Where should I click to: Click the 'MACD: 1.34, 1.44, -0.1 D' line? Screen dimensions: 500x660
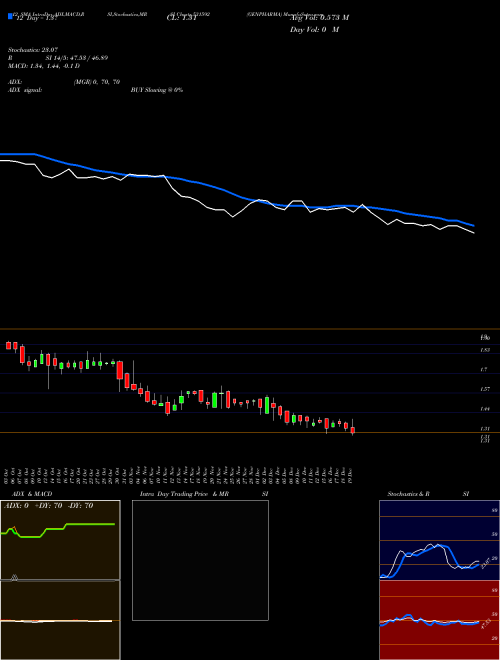[x=44, y=66]
